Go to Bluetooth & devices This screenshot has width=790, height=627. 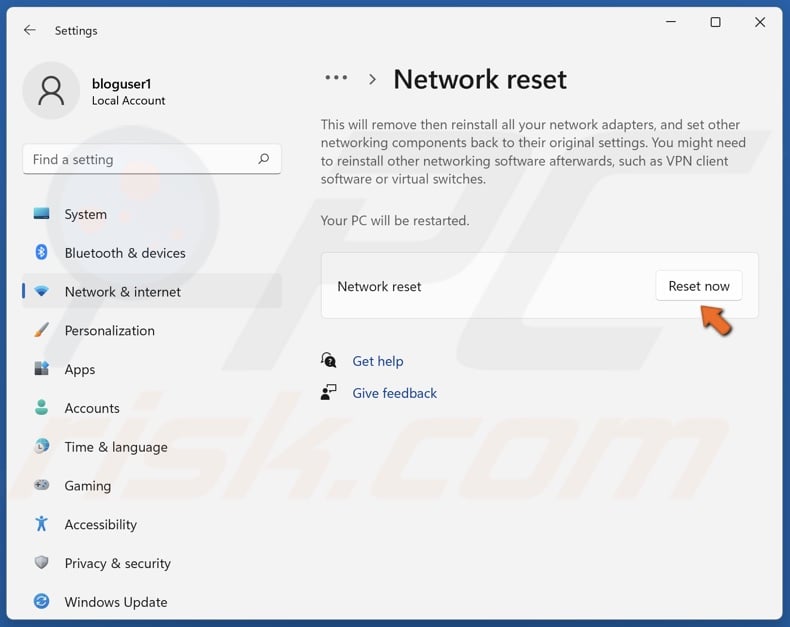tap(152, 253)
